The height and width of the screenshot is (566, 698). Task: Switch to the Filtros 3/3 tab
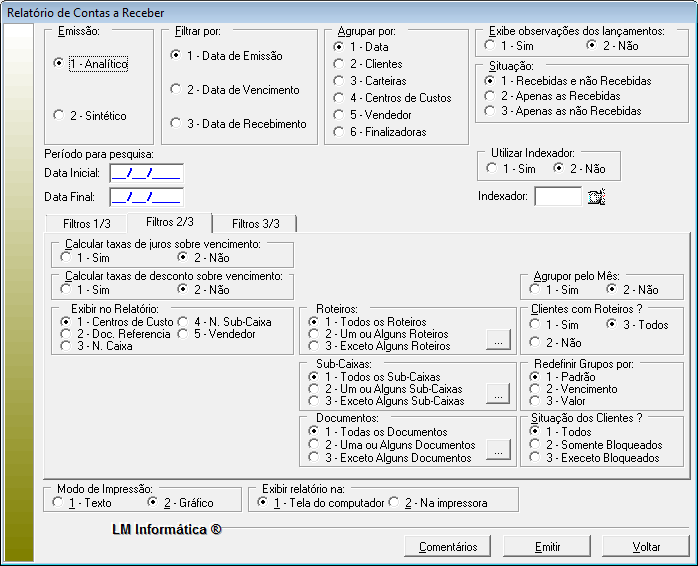(255, 223)
